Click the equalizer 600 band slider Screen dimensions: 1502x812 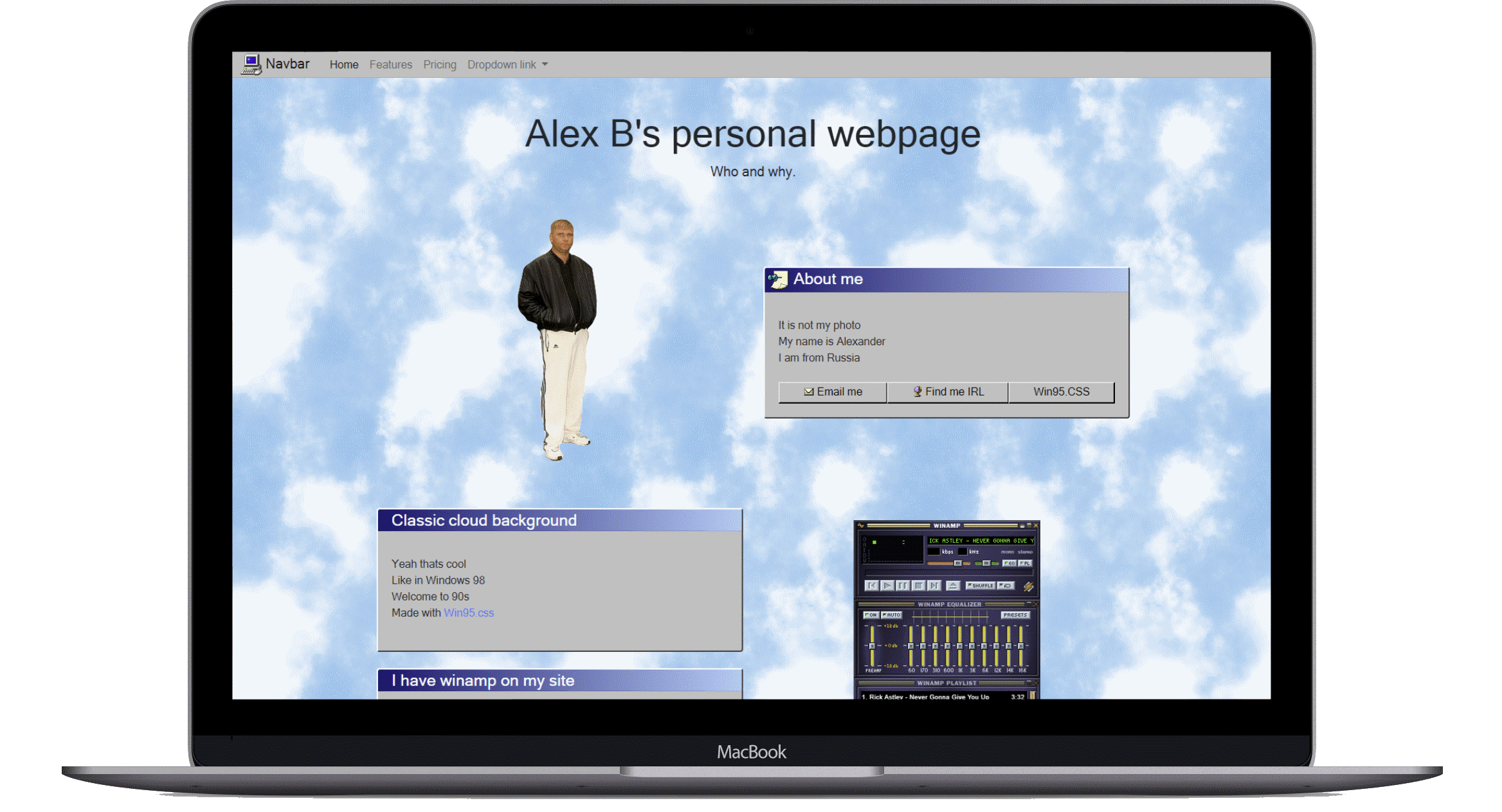(x=947, y=645)
